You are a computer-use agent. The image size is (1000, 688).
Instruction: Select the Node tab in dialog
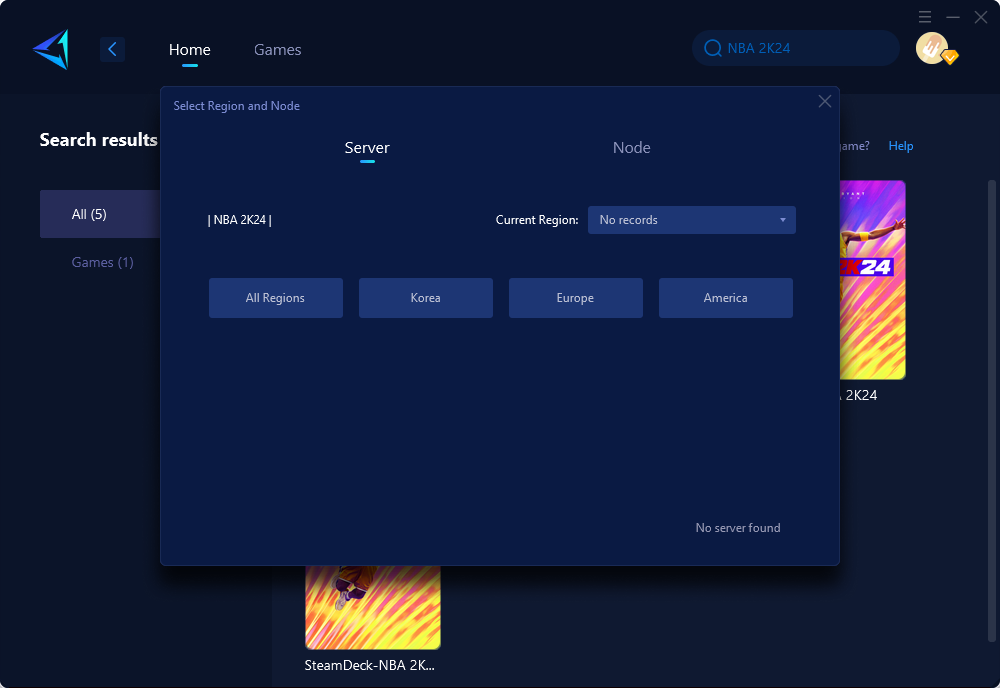(x=631, y=148)
